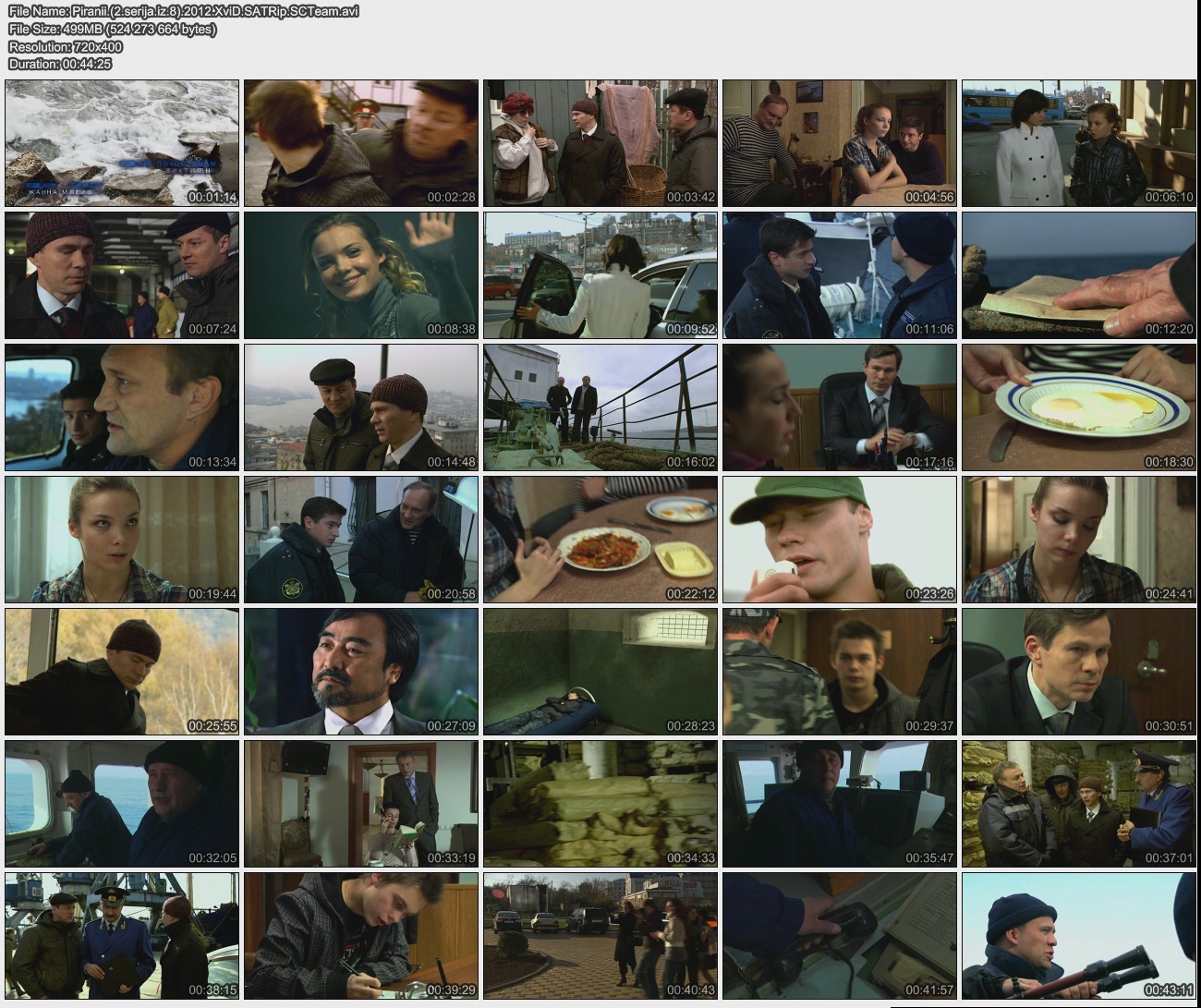Select the man in office thumbnail at 00:17:16
1201x1008 pixels.
pos(839,407)
